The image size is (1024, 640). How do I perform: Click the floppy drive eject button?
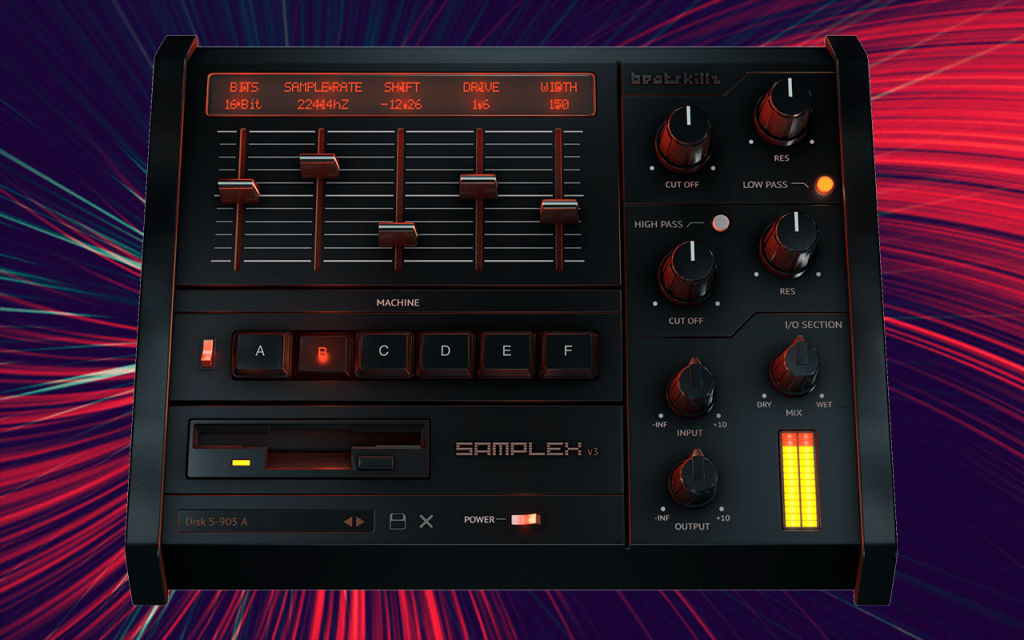(x=376, y=463)
